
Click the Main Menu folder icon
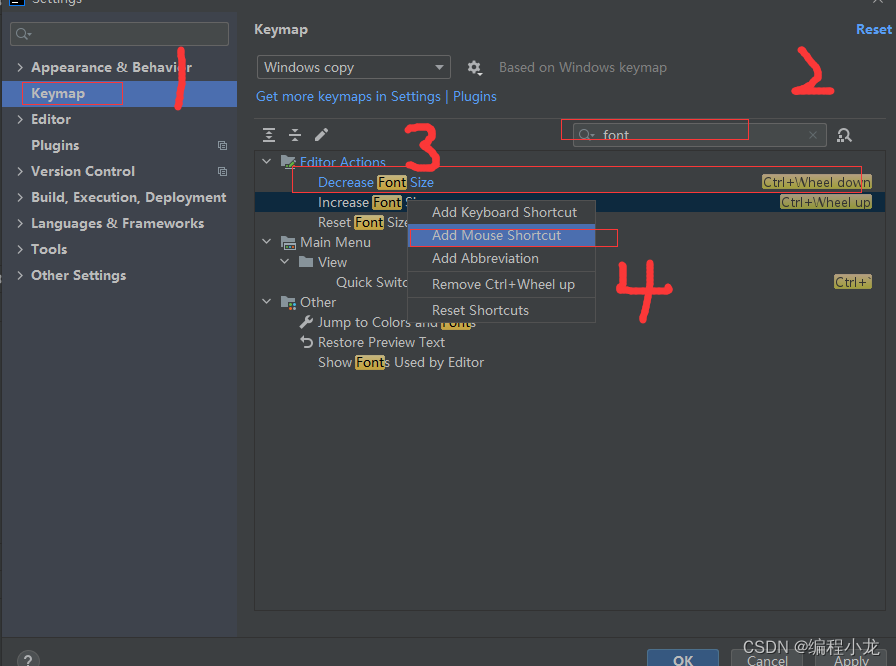tap(288, 243)
